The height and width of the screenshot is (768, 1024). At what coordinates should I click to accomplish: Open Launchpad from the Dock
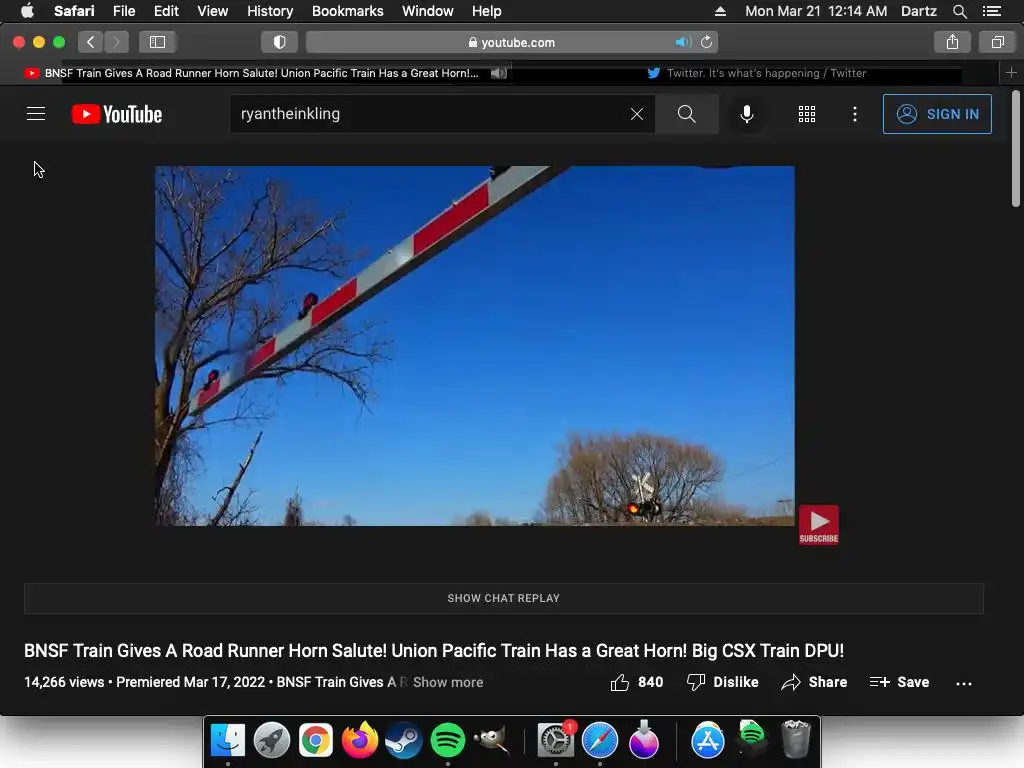click(272, 740)
